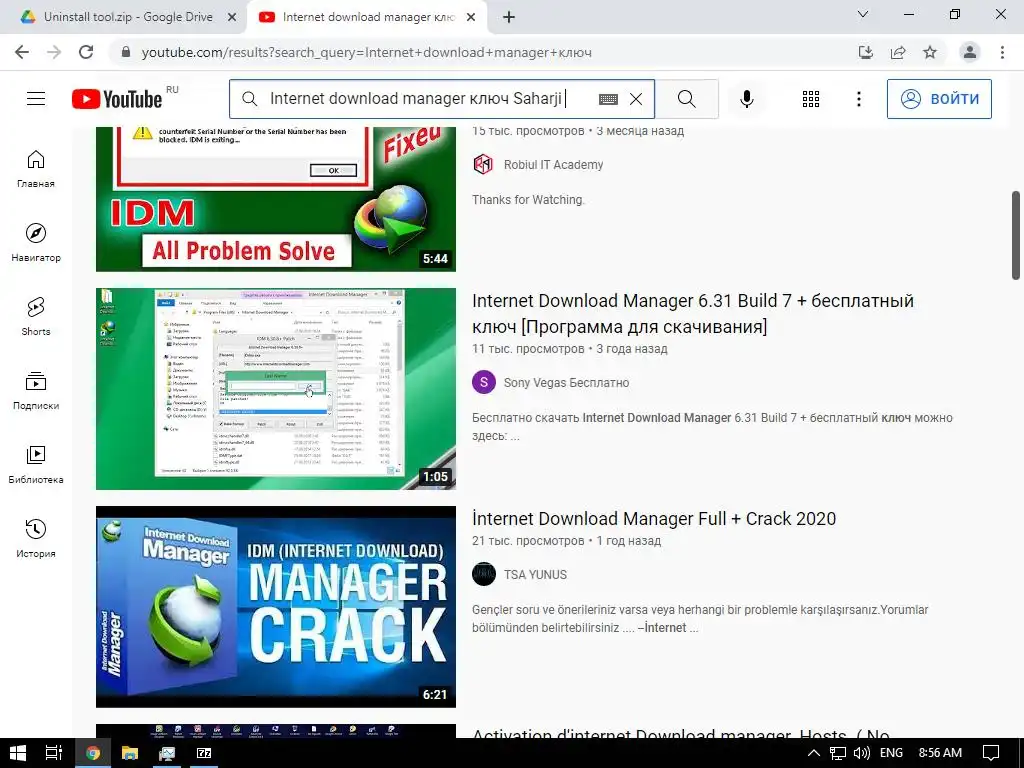Viewport: 1024px width, 768px height.
Task: Open Shorts in sidebar
Action: (x=36, y=317)
